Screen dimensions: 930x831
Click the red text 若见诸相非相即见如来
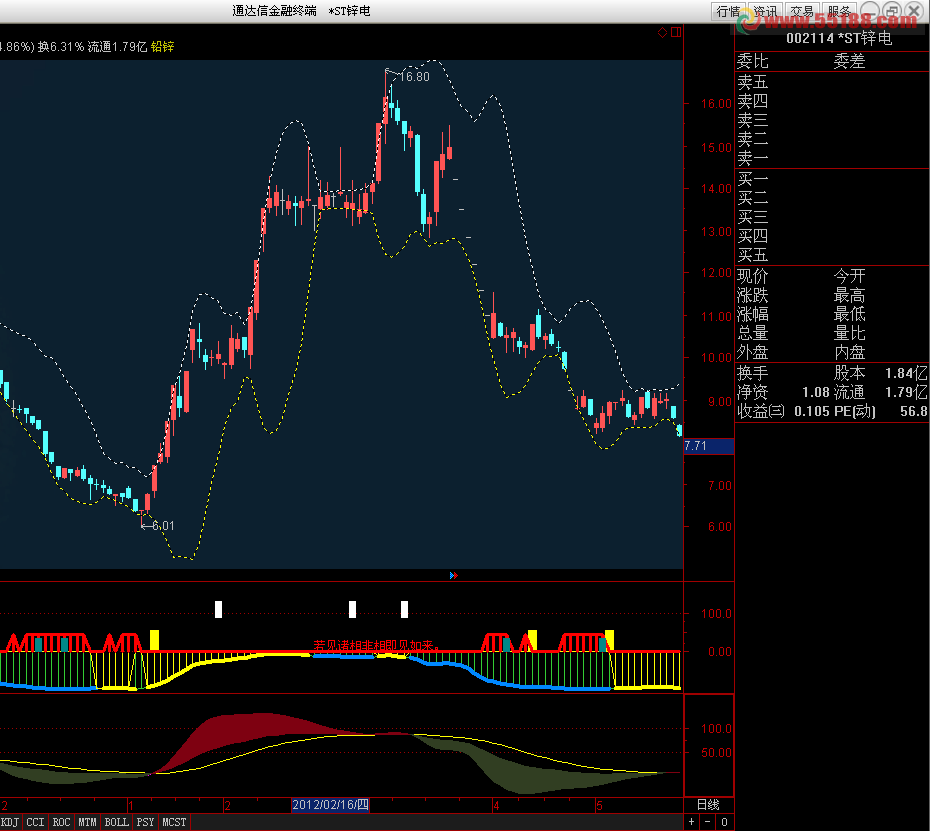pyautogui.click(x=377, y=645)
